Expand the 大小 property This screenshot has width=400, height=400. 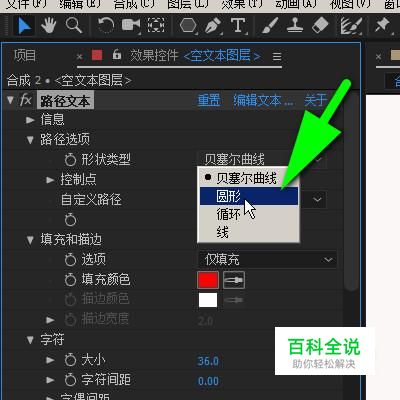(50, 360)
